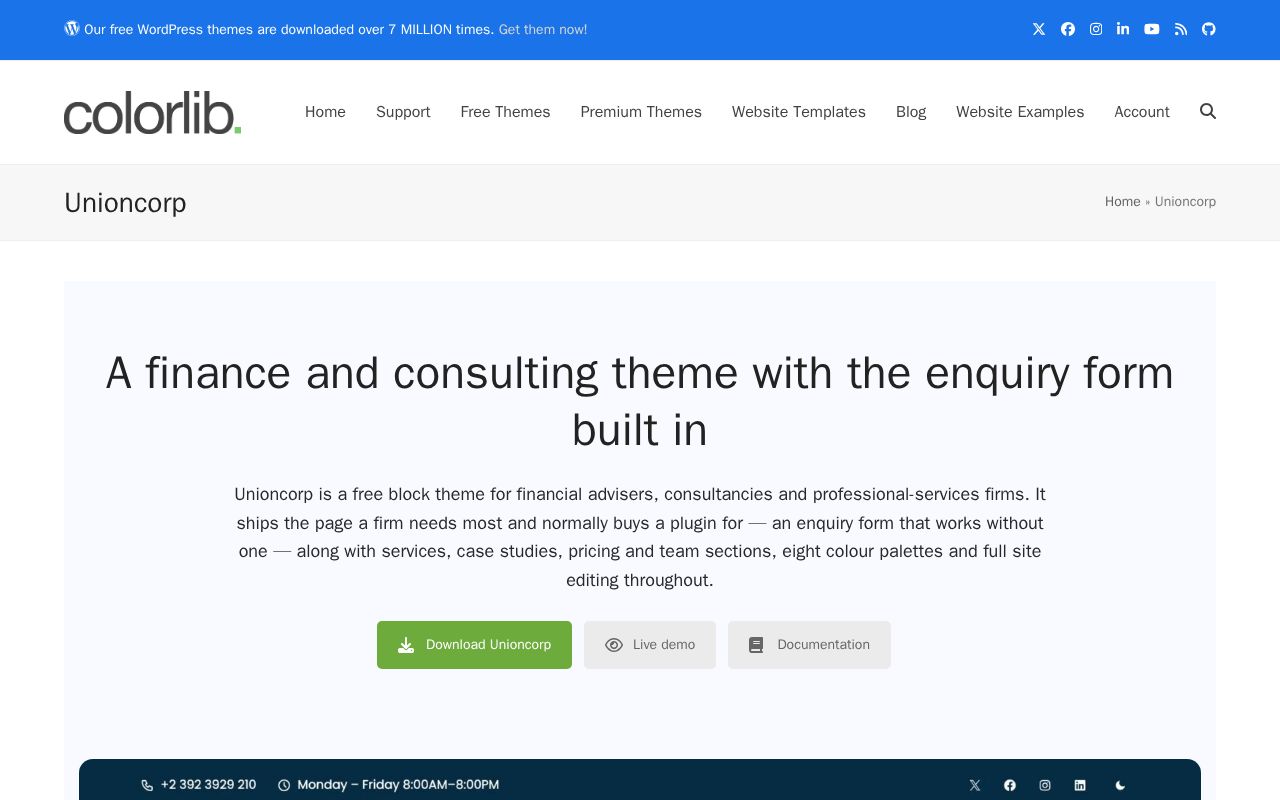Open Colorlib's GitHub icon
The height and width of the screenshot is (800, 1280).
(1209, 29)
